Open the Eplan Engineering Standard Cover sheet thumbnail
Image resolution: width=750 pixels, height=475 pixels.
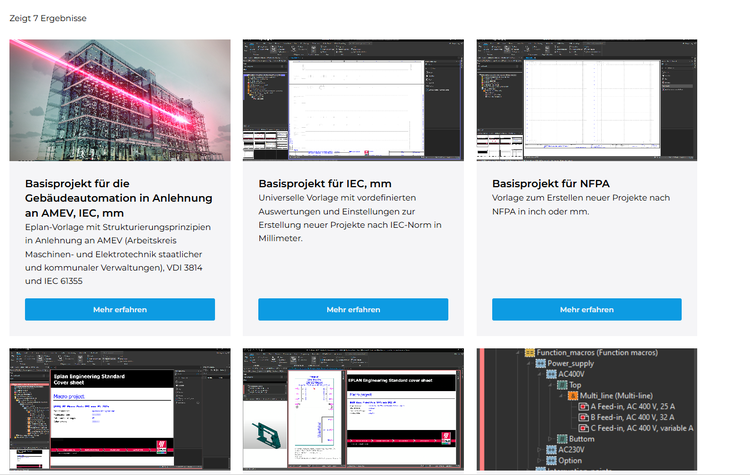pos(120,409)
